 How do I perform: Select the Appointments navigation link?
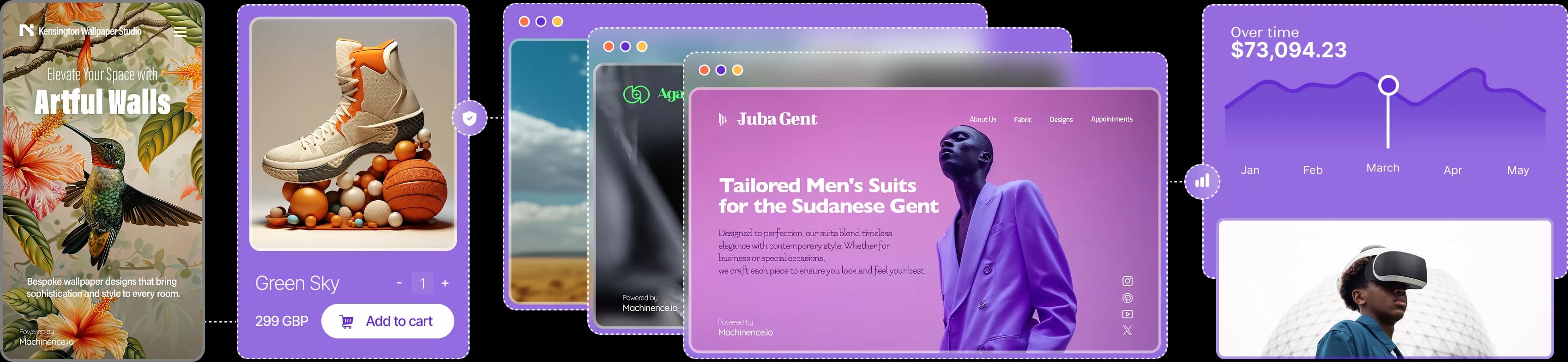[x=1111, y=119]
